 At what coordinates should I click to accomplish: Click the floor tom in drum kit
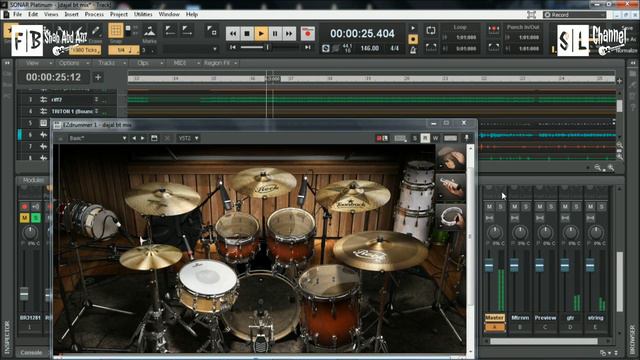tap(329, 307)
